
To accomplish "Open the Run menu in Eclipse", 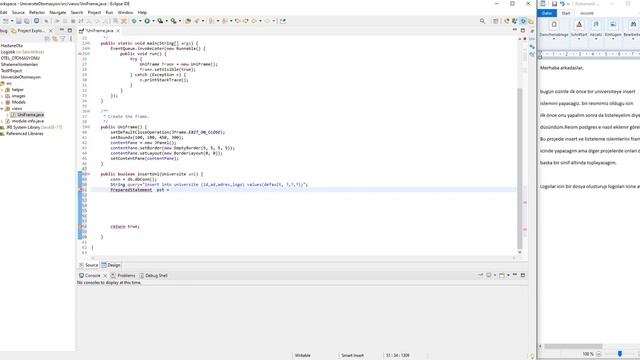I will [109, 13].
